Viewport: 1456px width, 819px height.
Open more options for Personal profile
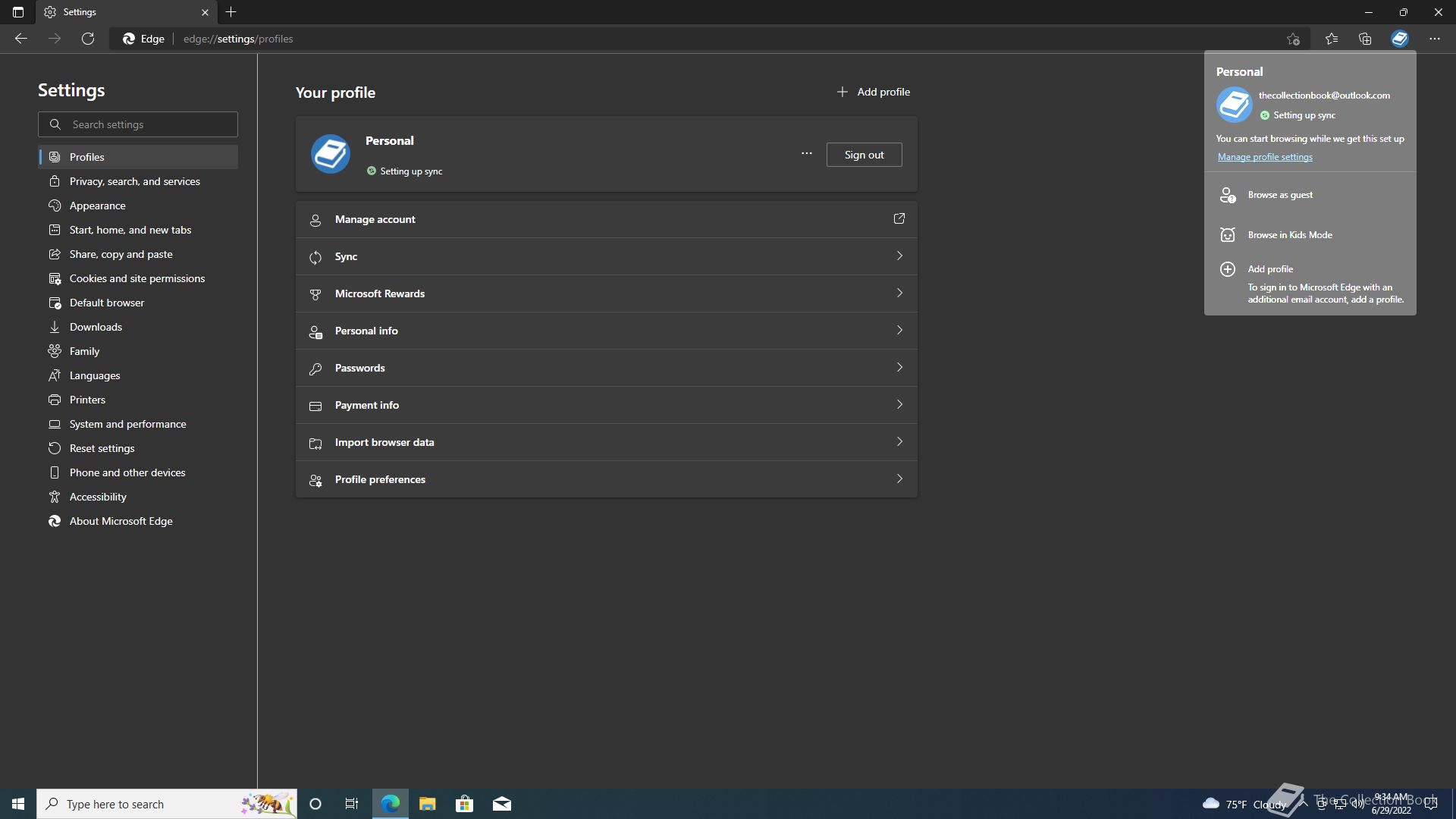(x=807, y=154)
